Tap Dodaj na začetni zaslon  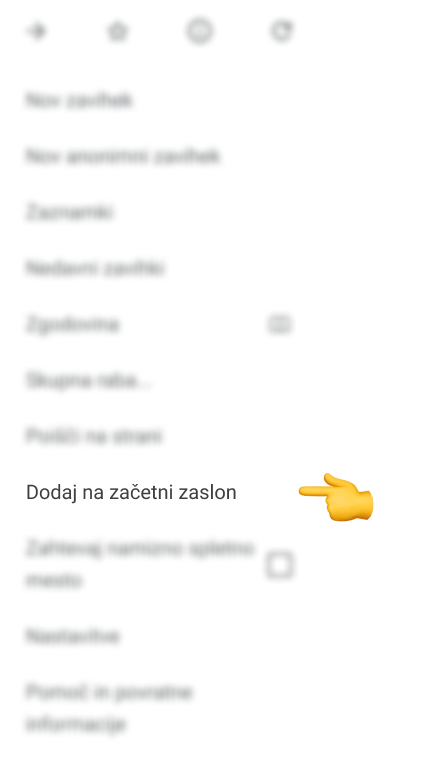(x=131, y=492)
